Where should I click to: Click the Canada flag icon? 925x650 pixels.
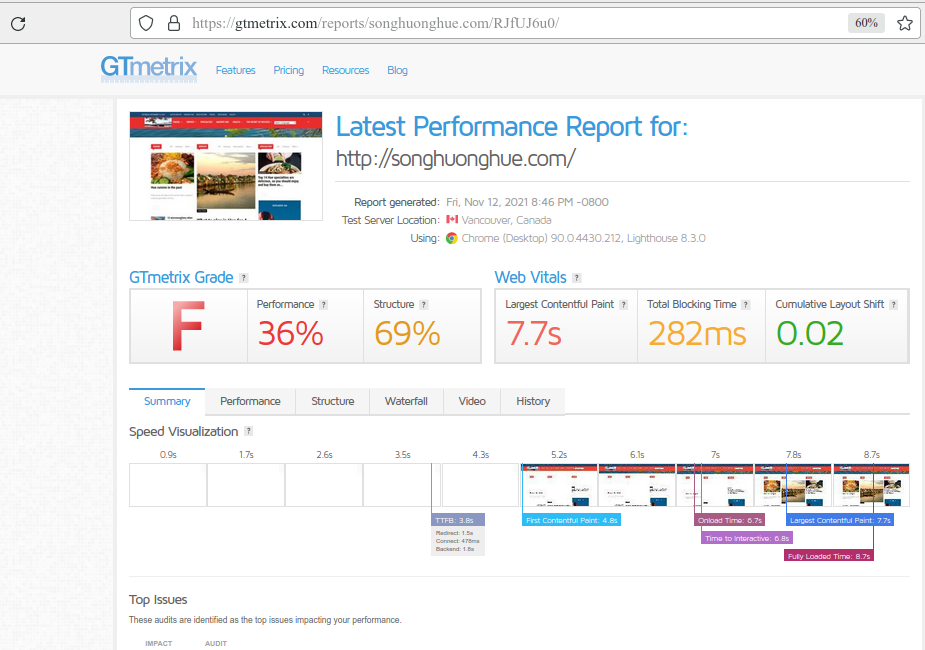(x=452, y=219)
